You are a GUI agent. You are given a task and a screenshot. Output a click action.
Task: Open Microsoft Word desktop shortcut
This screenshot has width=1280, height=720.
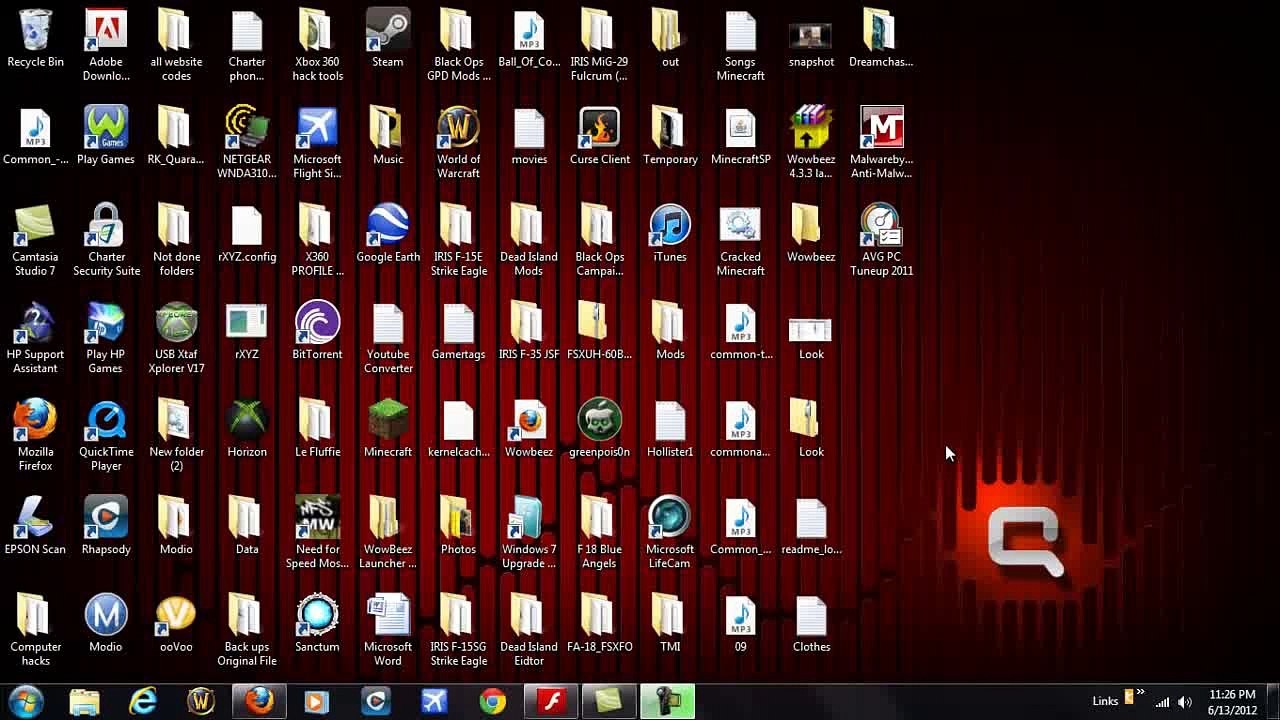pyautogui.click(x=388, y=630)
